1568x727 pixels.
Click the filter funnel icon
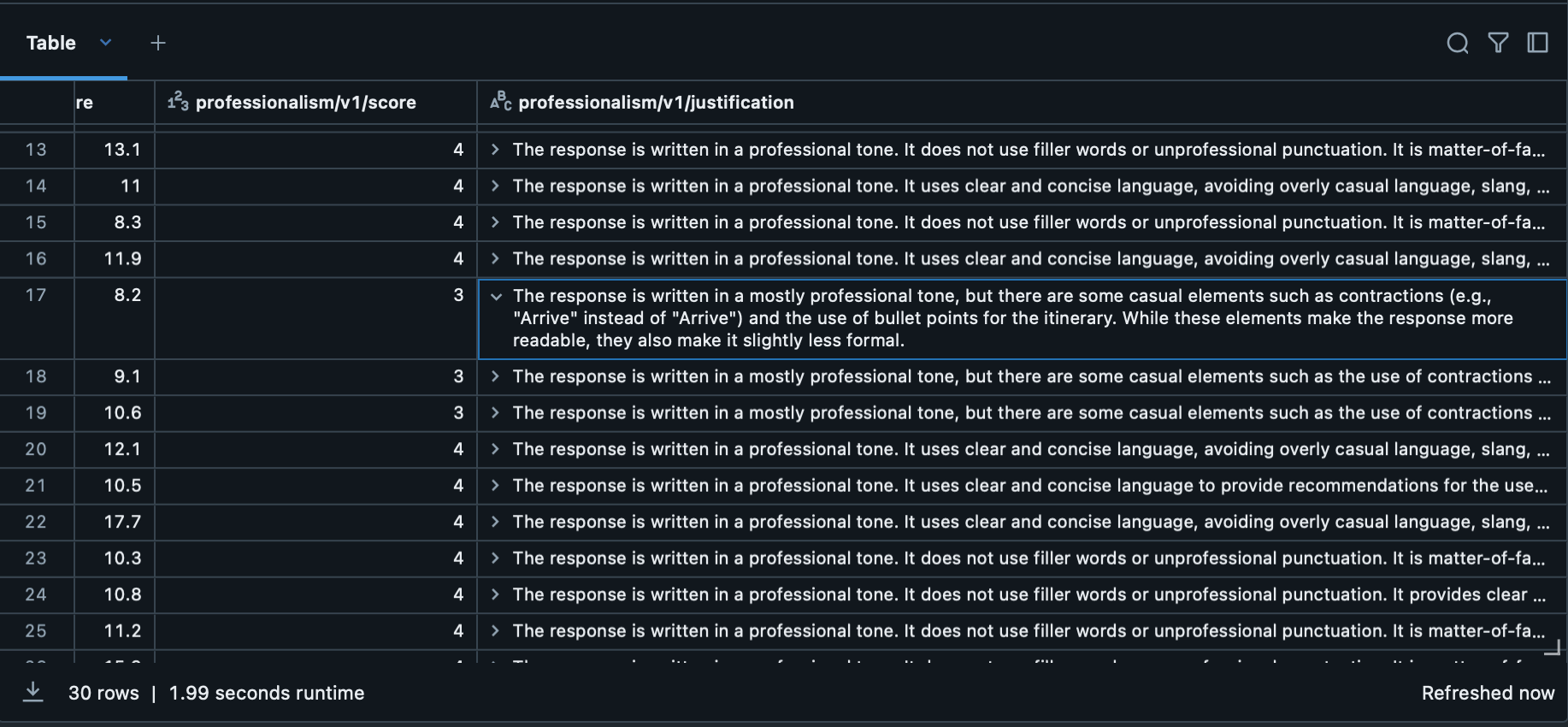point(1498,43)
